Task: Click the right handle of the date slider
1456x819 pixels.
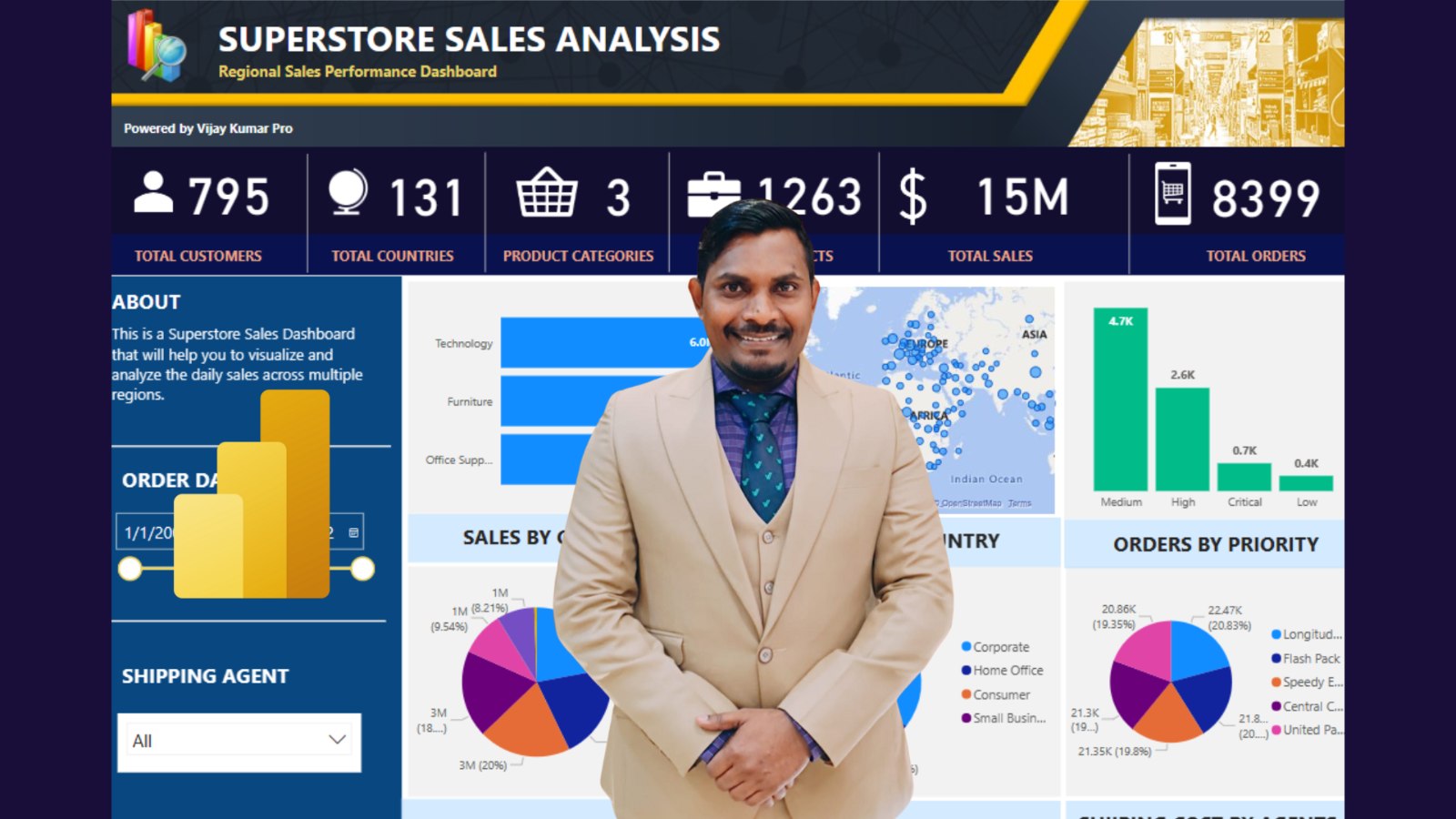Action: click(x=362, y=569)
